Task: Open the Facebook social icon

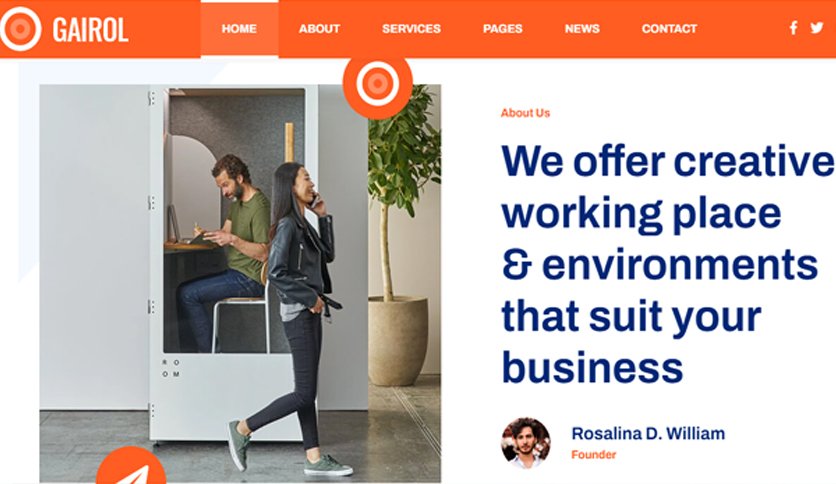Action: [793, 28]
